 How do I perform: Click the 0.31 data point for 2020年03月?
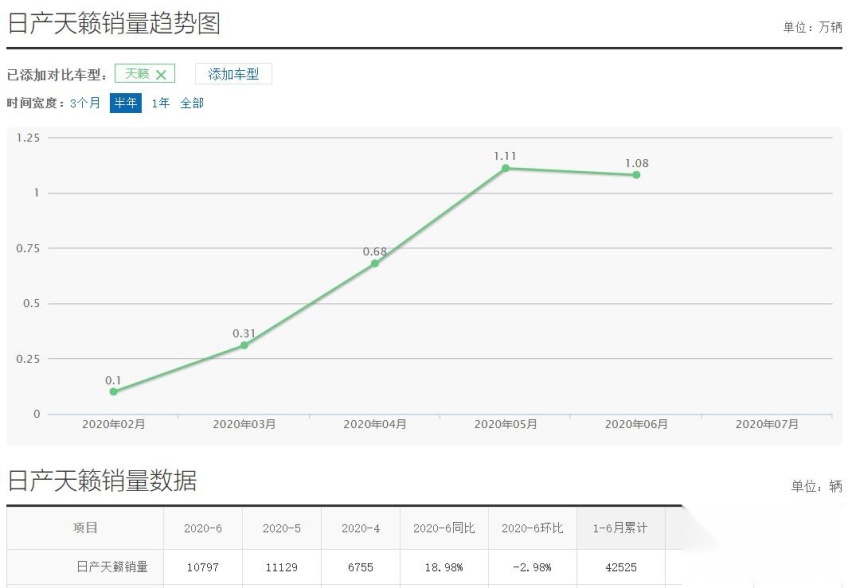click(244, 345)
